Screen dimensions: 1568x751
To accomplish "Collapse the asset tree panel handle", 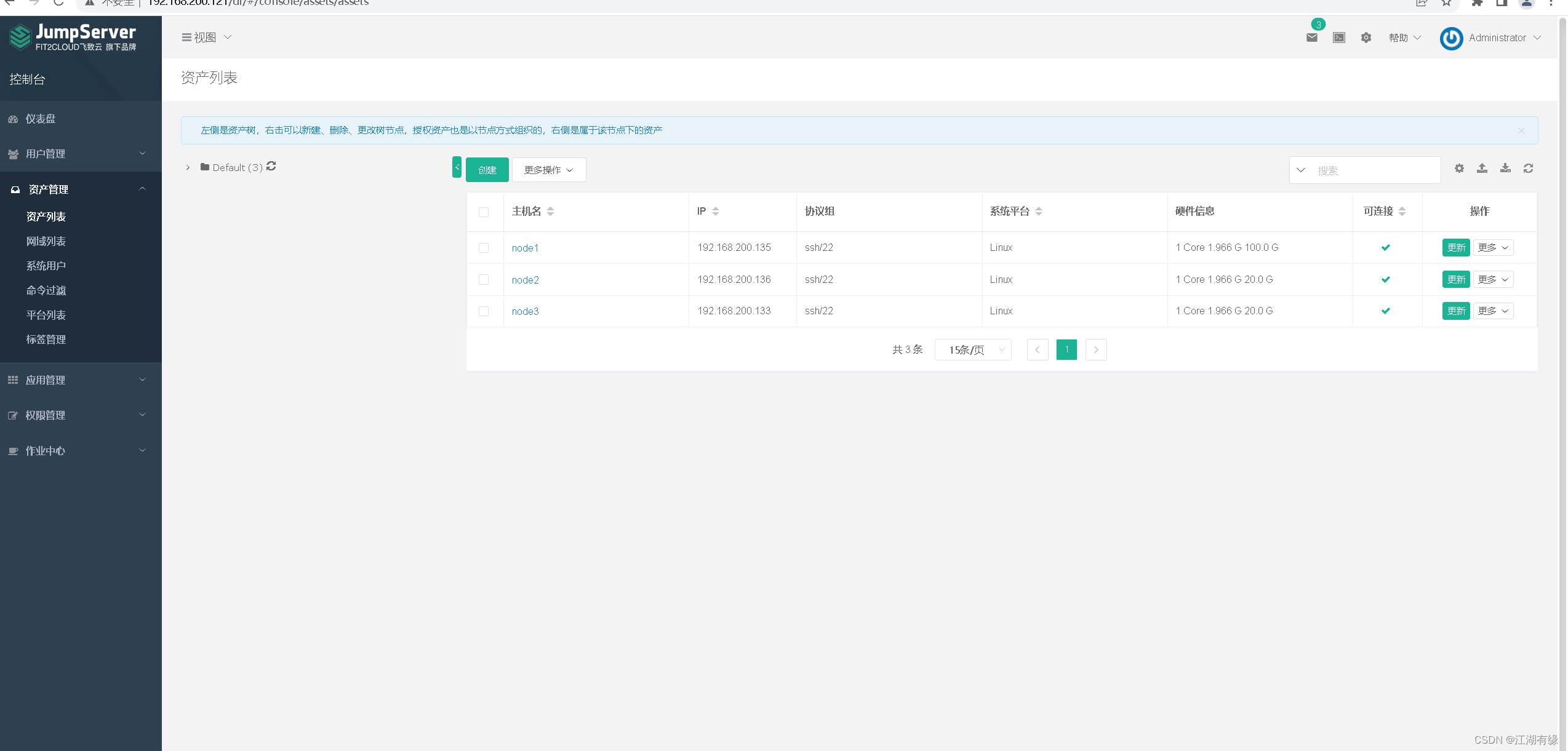I will (457, 167).
